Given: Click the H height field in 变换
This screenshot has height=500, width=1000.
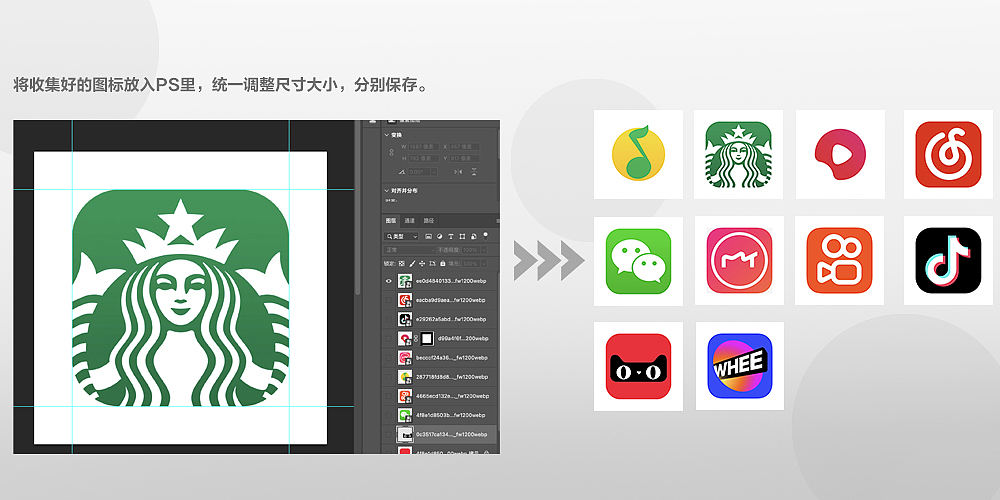Looking at the screenshot, I should pos(421,158).
